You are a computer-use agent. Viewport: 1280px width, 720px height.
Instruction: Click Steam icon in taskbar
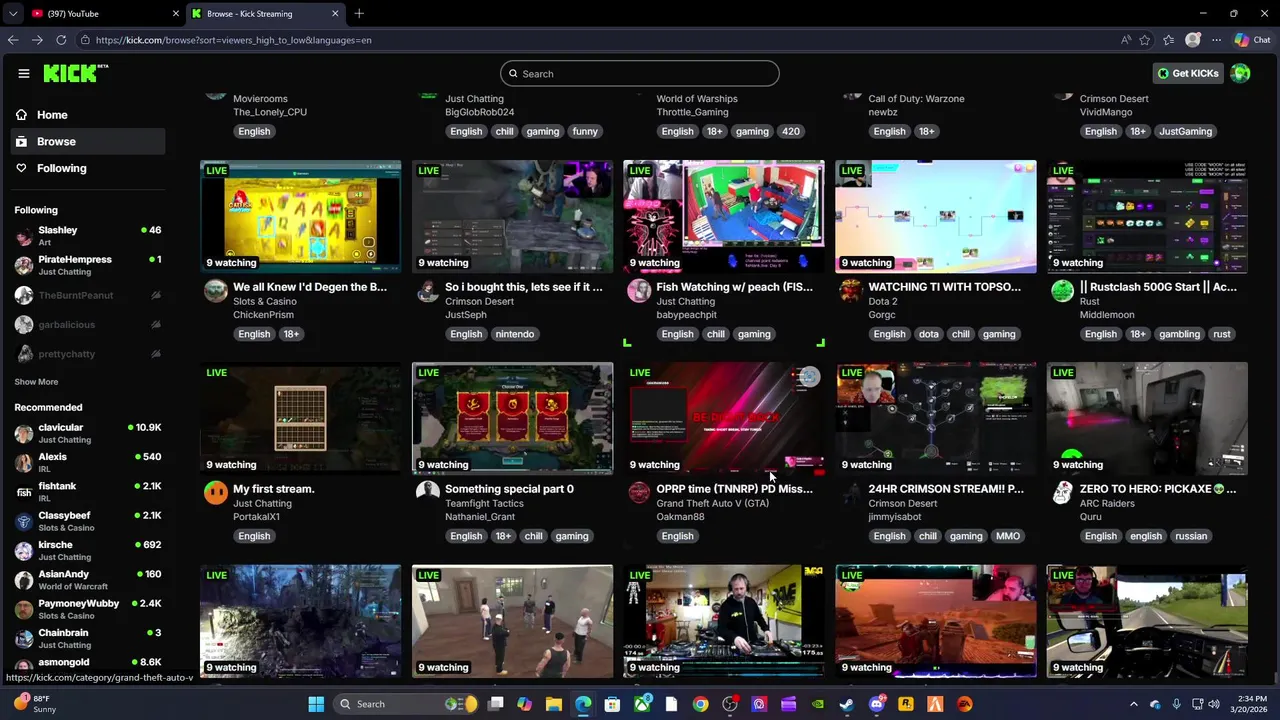pyautogui.click(x=847, y=704)
